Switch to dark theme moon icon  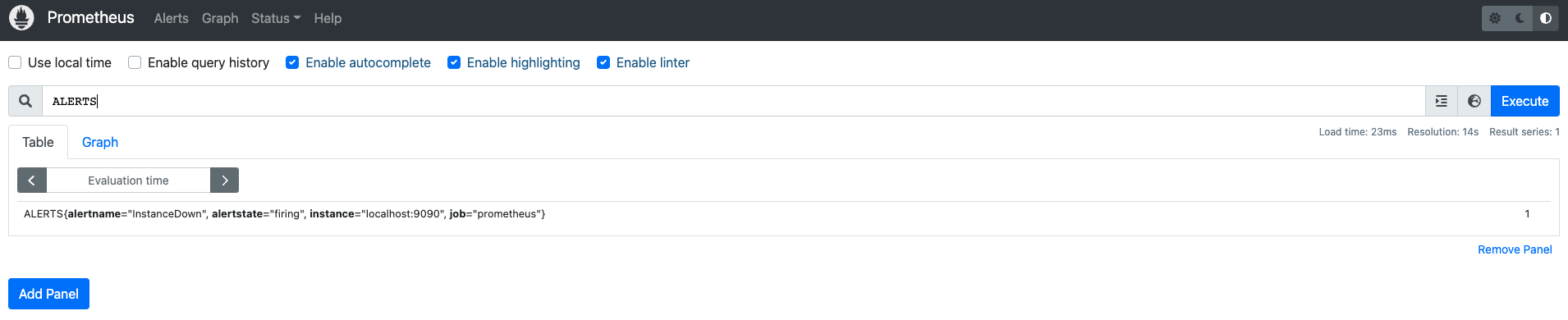(1520, 18)
